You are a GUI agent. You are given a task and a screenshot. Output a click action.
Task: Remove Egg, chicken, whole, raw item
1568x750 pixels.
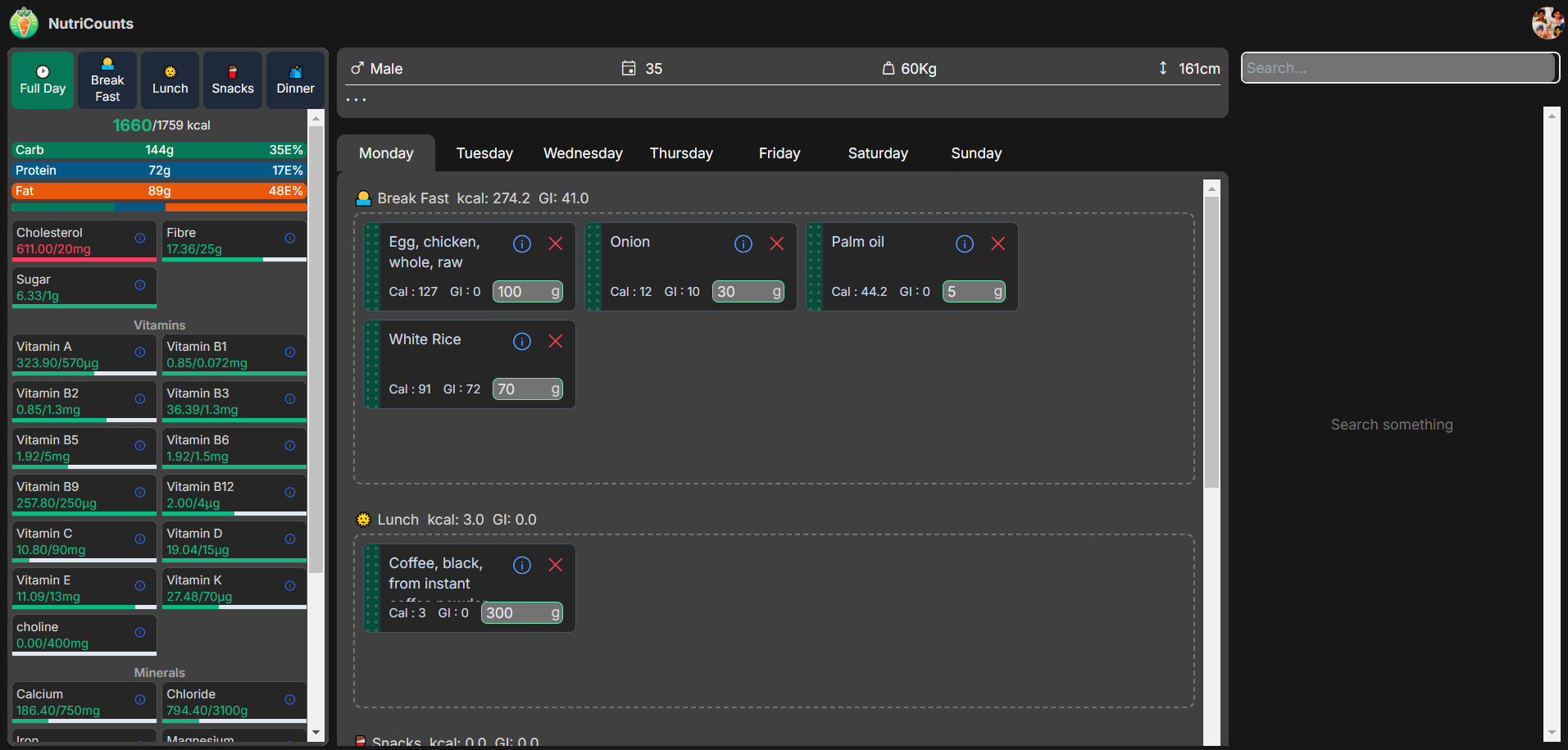[556, 243]
